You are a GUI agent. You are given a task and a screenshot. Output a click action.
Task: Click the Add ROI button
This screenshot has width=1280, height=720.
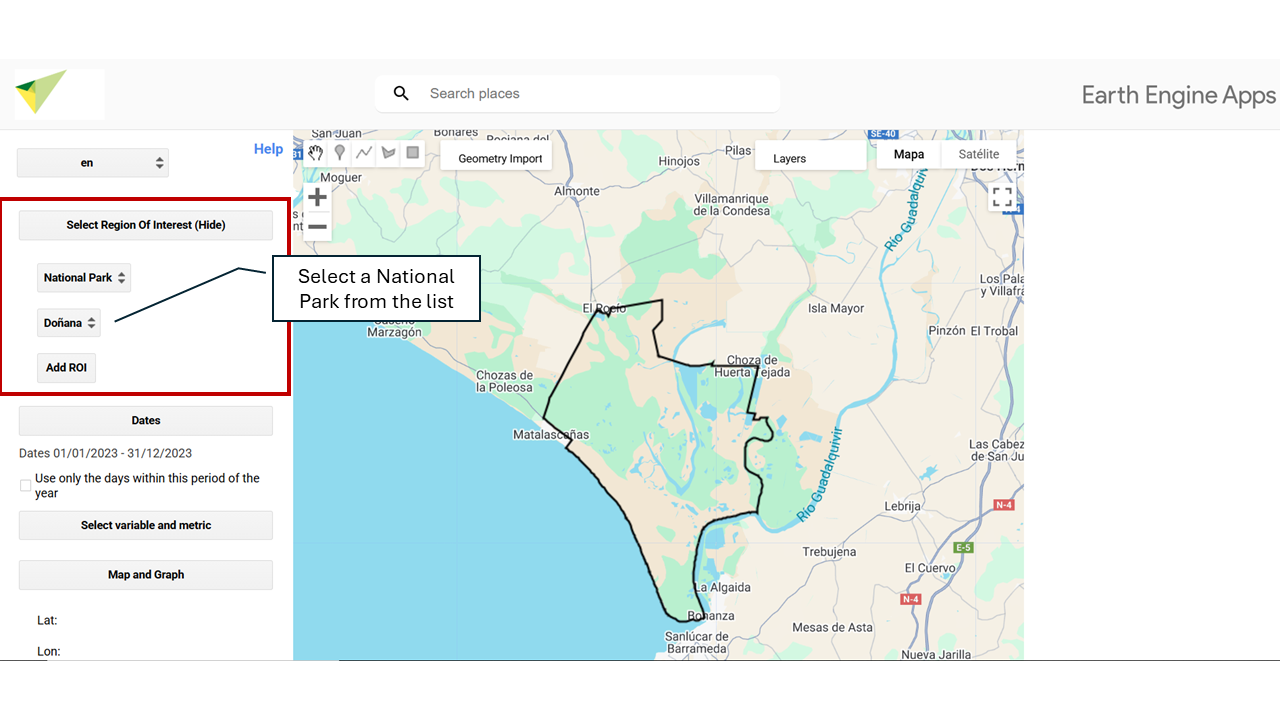coord(66,368)
